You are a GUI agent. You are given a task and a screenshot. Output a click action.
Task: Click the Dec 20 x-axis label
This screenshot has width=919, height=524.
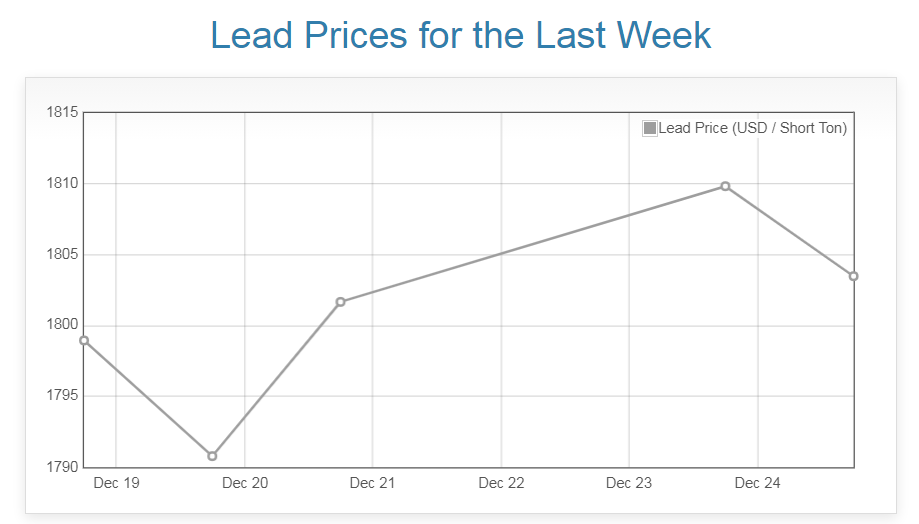pyautogui.click(x=245, y=484)
